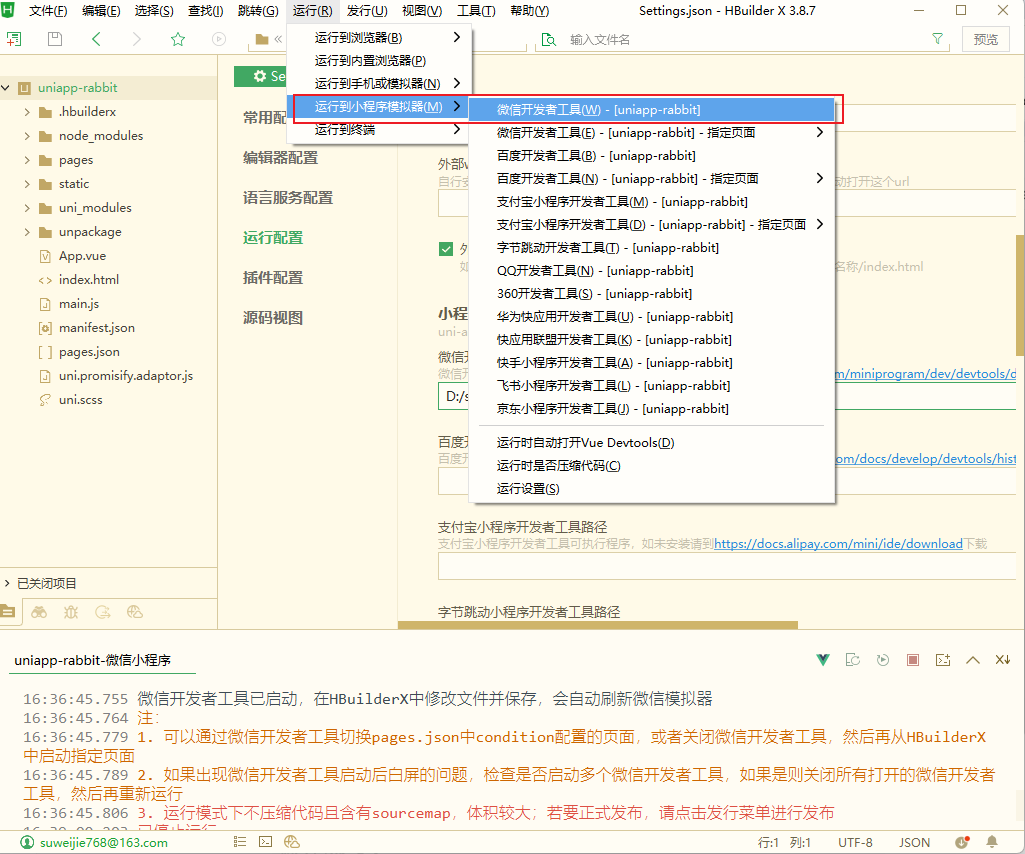Click the list icon in status bar
Image resolution: width=1025 pixels, height=854 pixels.
coord(240,842)
